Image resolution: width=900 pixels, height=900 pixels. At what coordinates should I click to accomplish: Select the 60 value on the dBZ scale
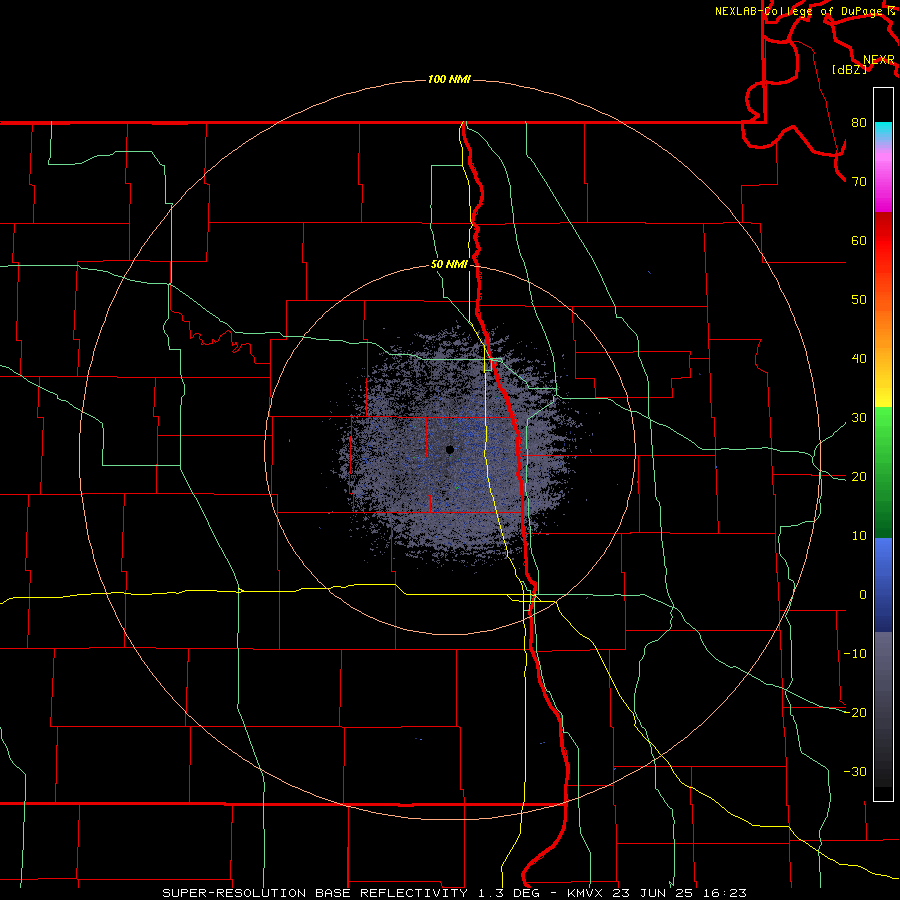(859, 240)
